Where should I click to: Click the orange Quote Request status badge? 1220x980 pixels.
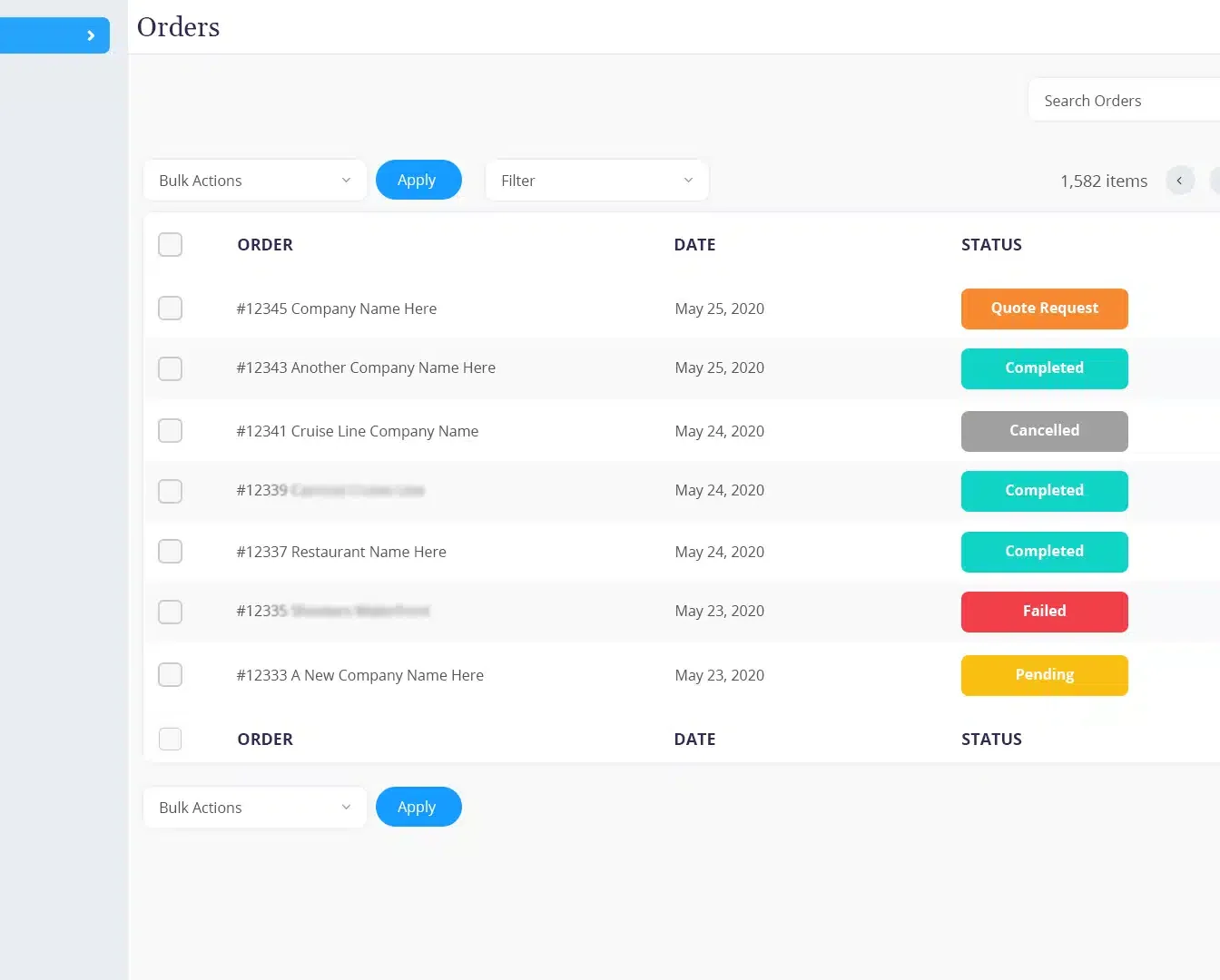1044,309
